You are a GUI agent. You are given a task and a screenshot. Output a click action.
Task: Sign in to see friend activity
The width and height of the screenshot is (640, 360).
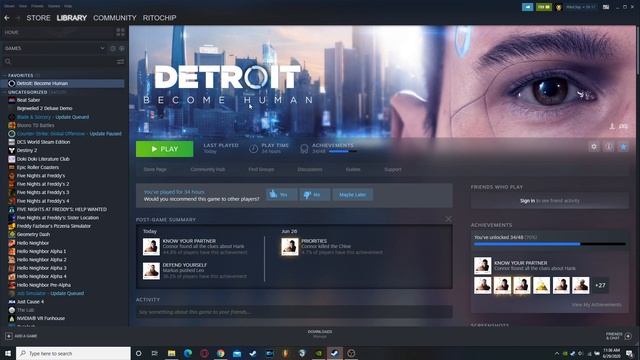click(527, 201)
